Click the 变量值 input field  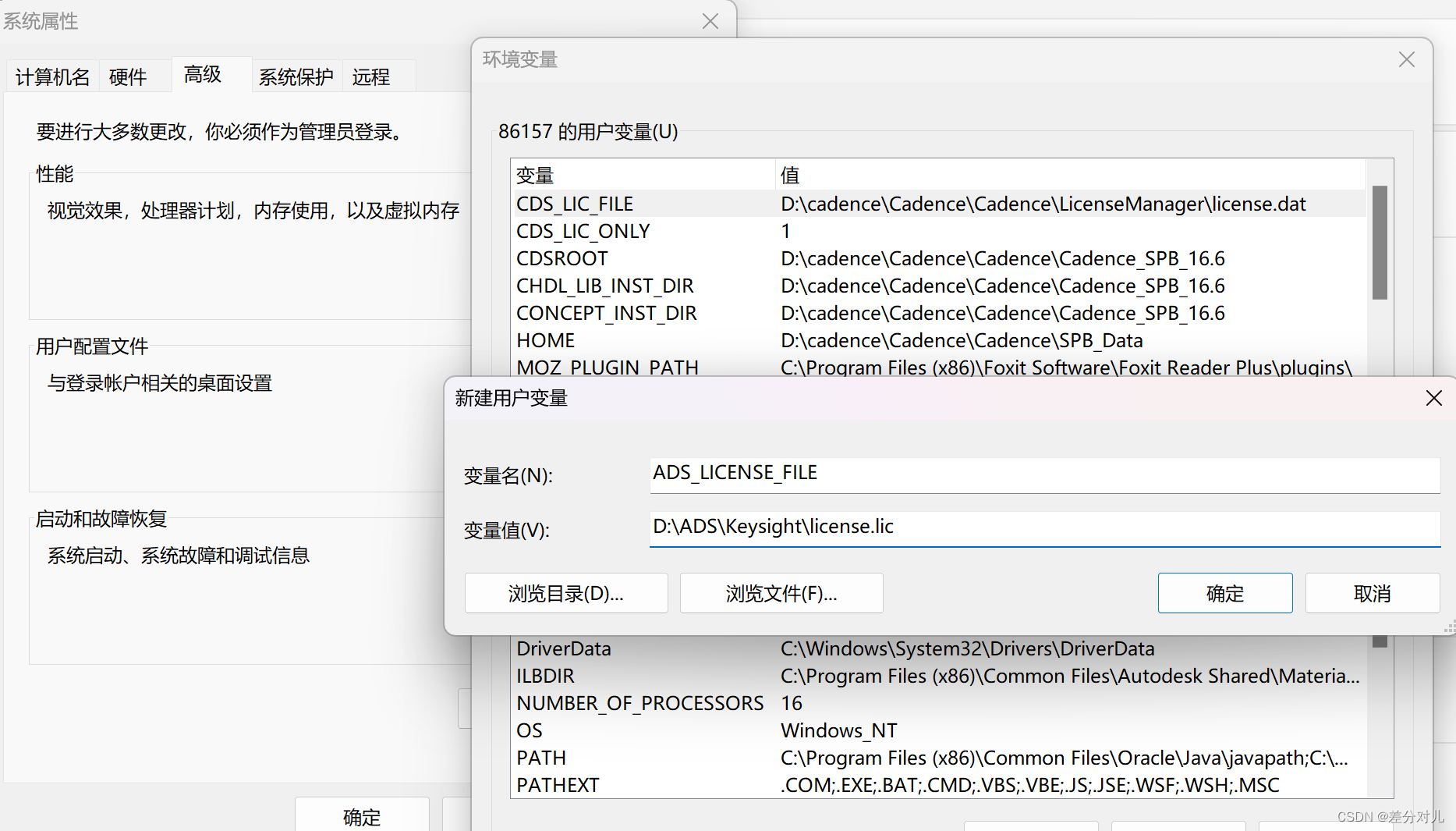pyautogui.click(x=1044, y=529)
